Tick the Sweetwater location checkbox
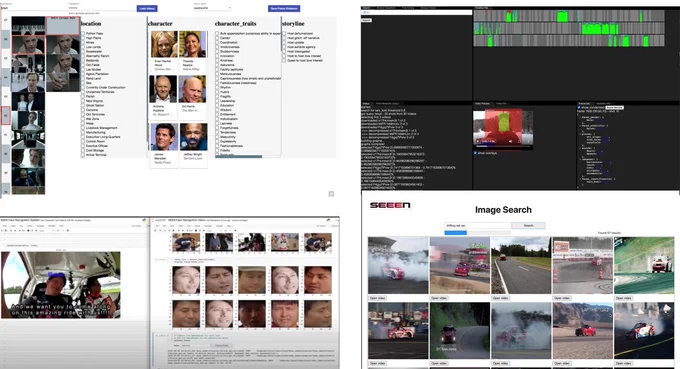The height and width of the screenshot is (369, 680). (83, 51)
